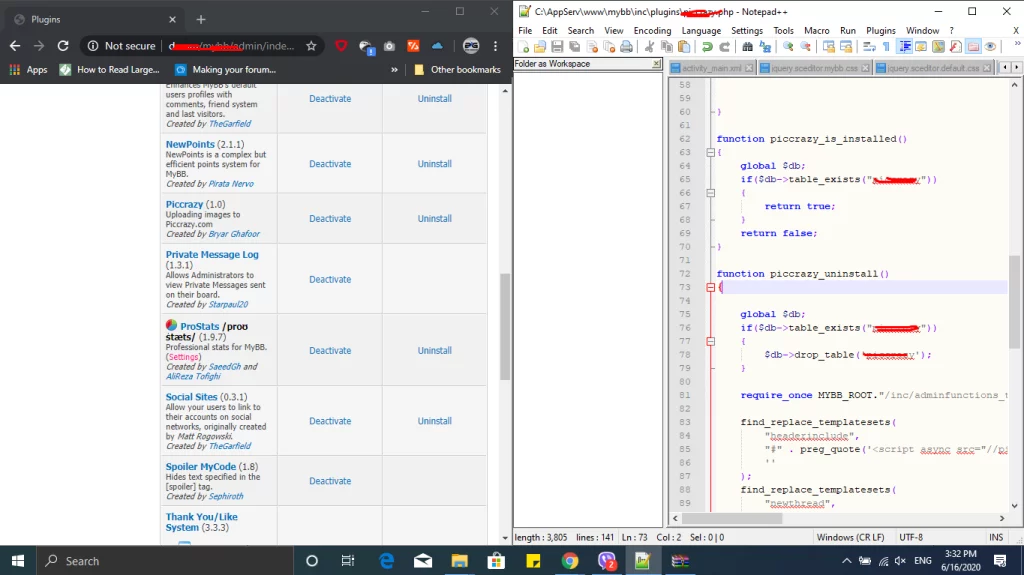1024x575 pixels.
Task: Deactivate the Spoiler MyCode plugin
Action: [330, 481]
